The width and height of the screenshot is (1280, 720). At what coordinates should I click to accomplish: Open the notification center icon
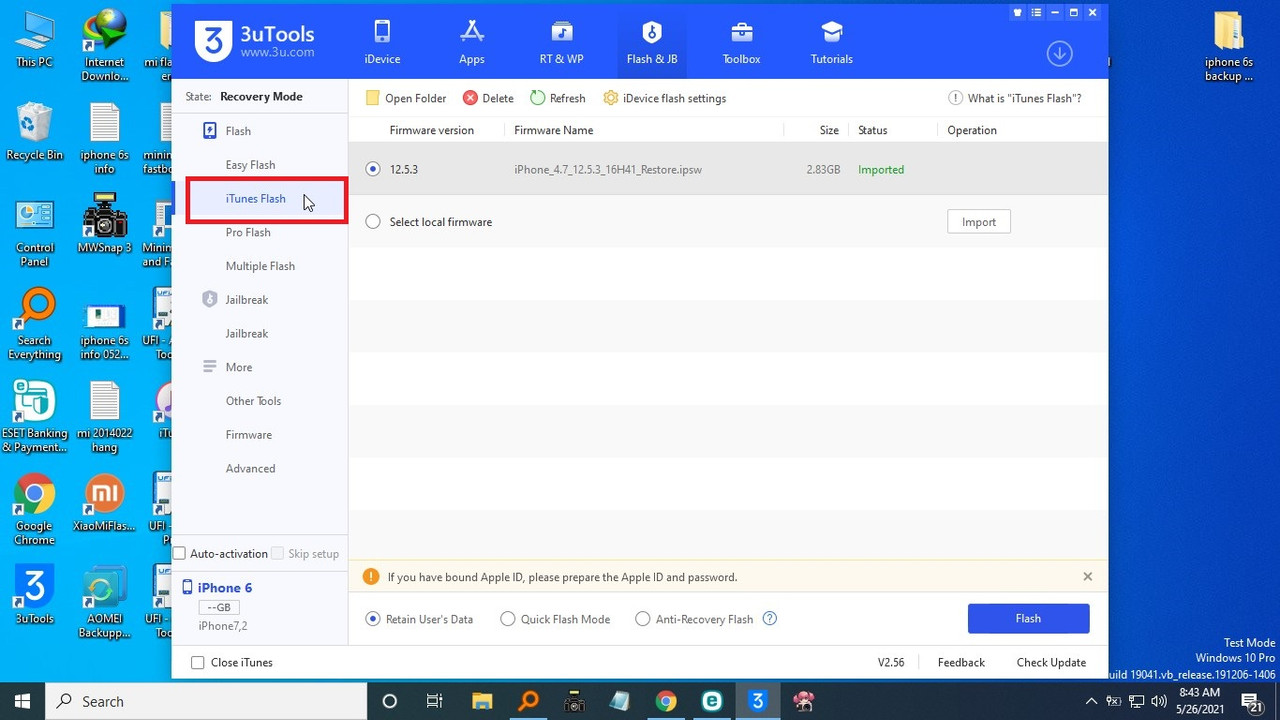[1253, 702]
